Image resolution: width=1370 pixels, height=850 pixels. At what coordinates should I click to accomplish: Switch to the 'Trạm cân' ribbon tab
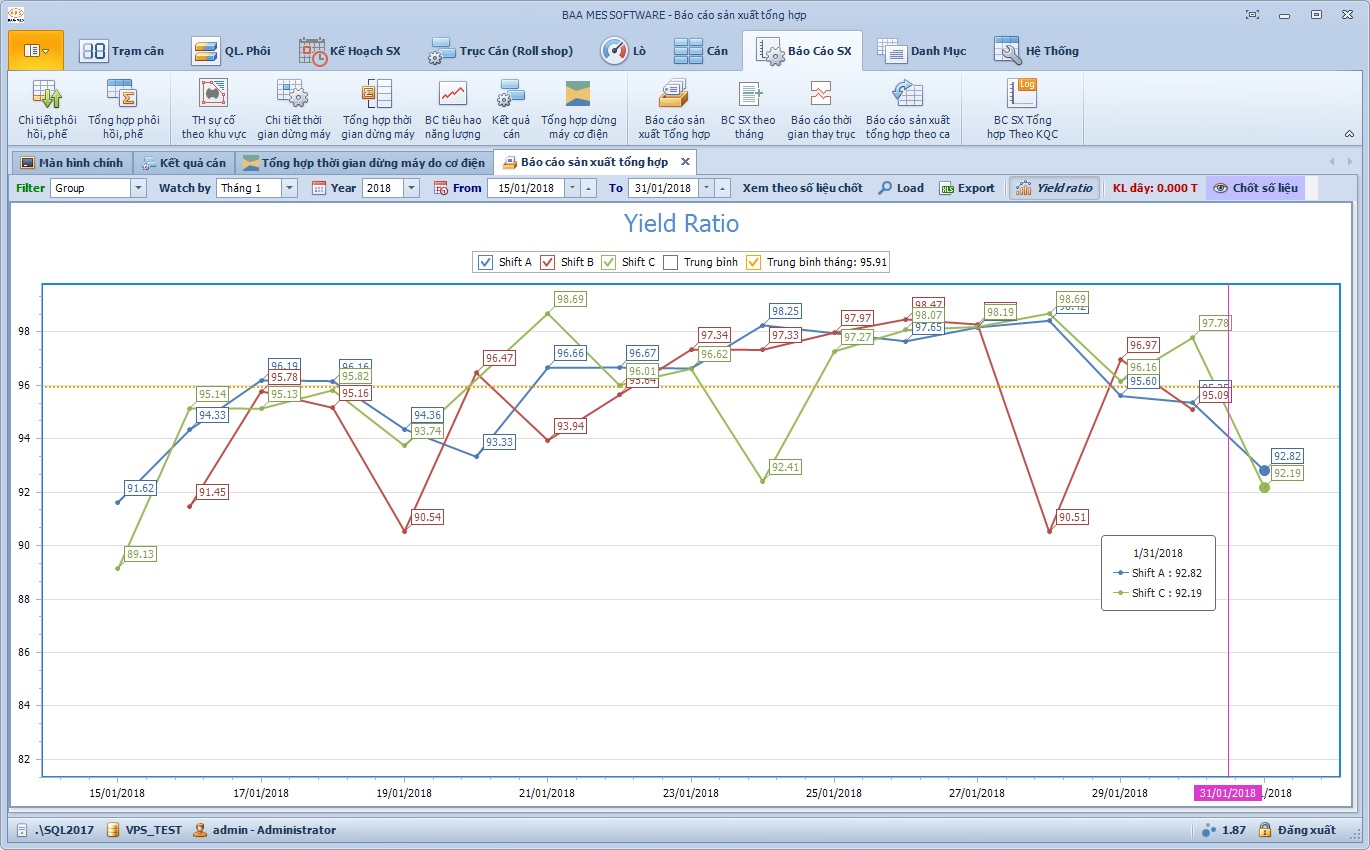(x=122, y=51)
